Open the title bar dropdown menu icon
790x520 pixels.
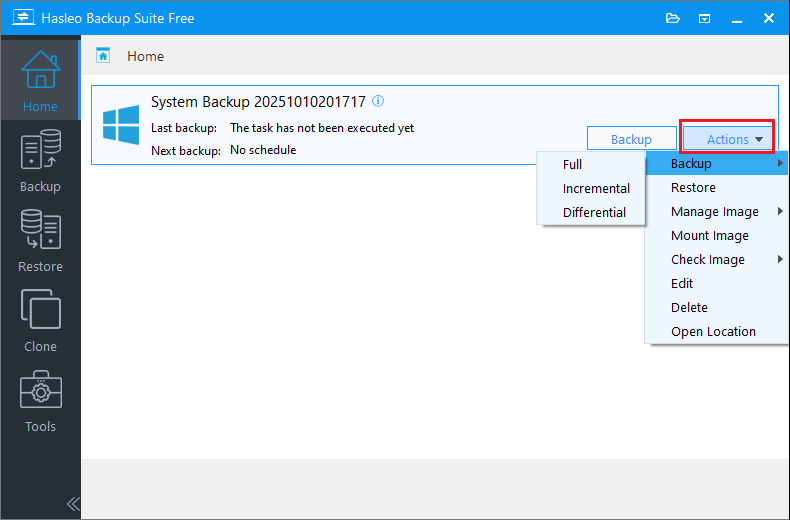tap(704, 19)
